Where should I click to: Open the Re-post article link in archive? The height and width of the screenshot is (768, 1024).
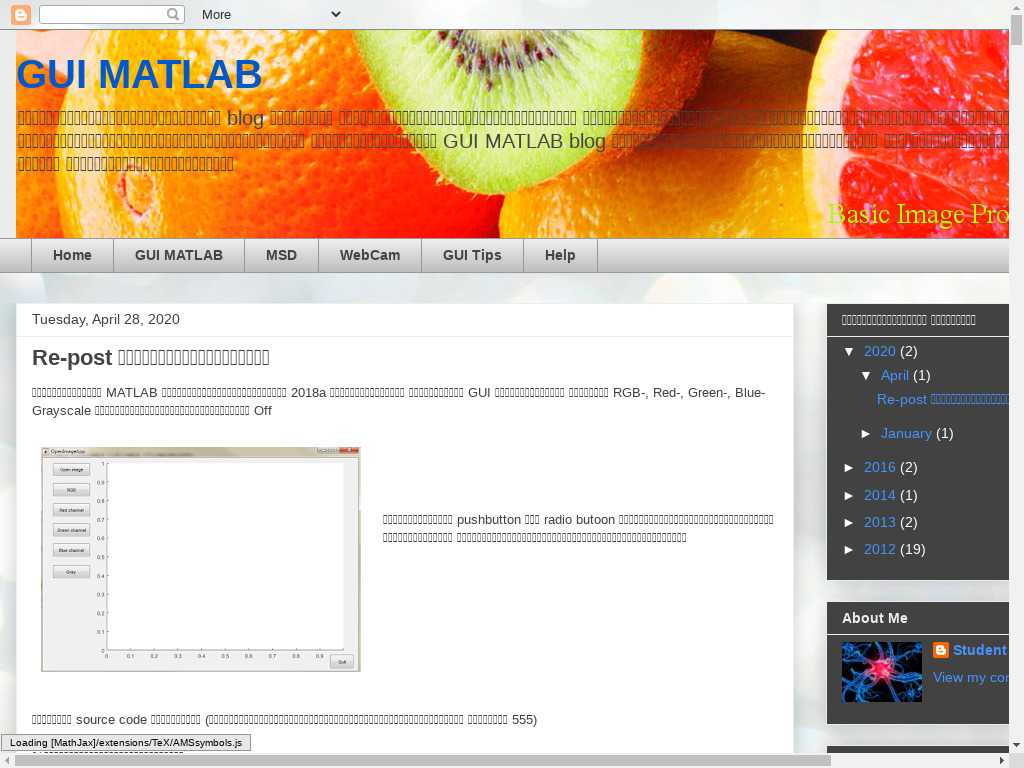pos(942,399)
